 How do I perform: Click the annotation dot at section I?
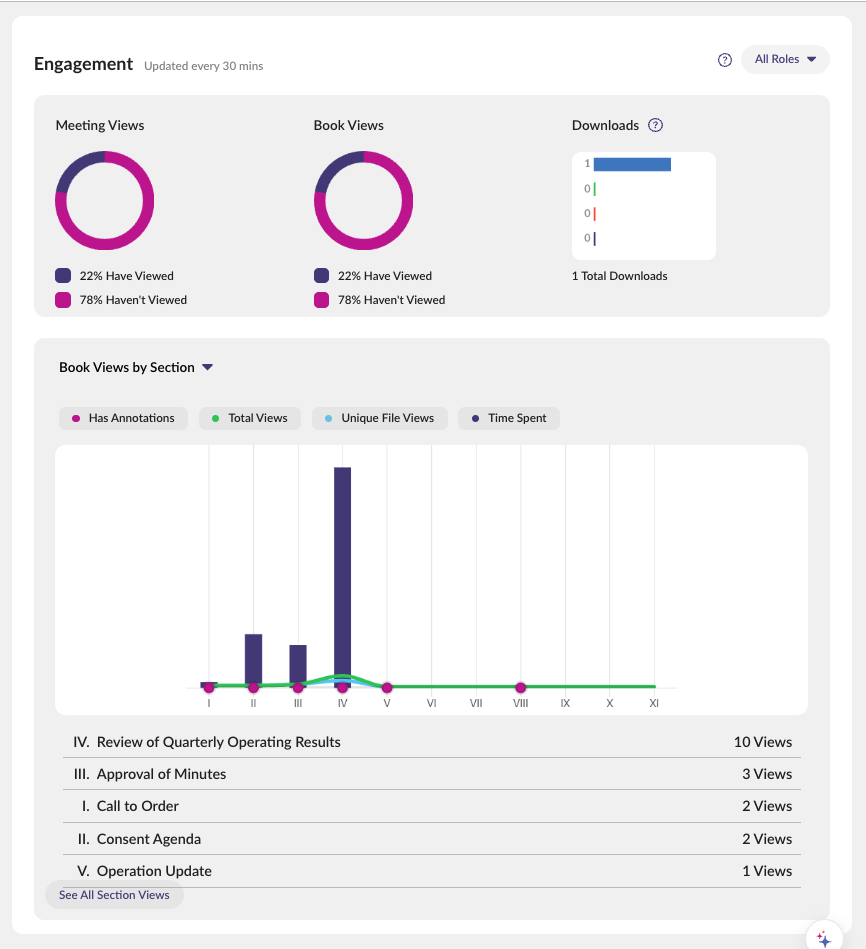[209, 688]
